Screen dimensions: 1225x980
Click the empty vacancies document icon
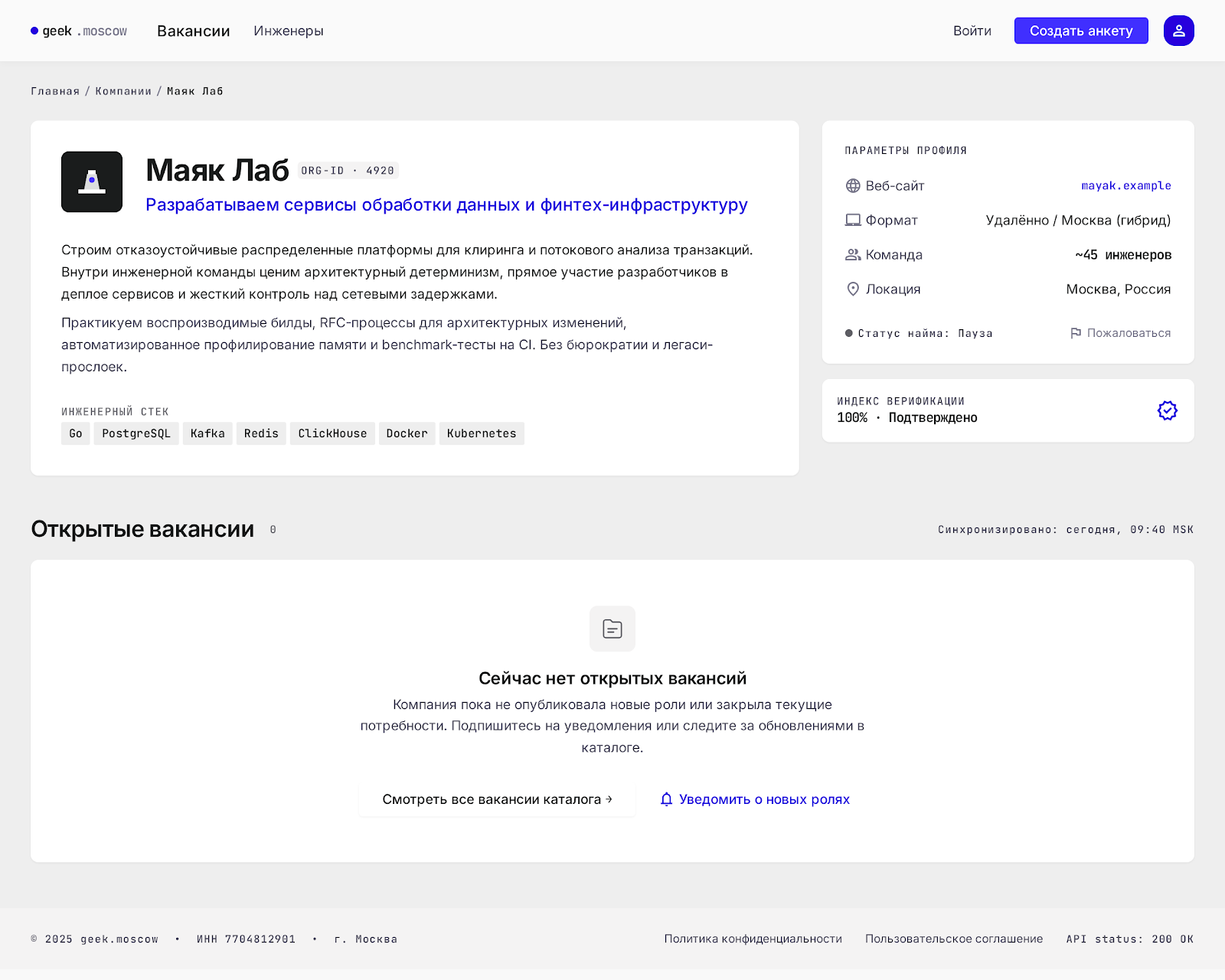(612, 629)
